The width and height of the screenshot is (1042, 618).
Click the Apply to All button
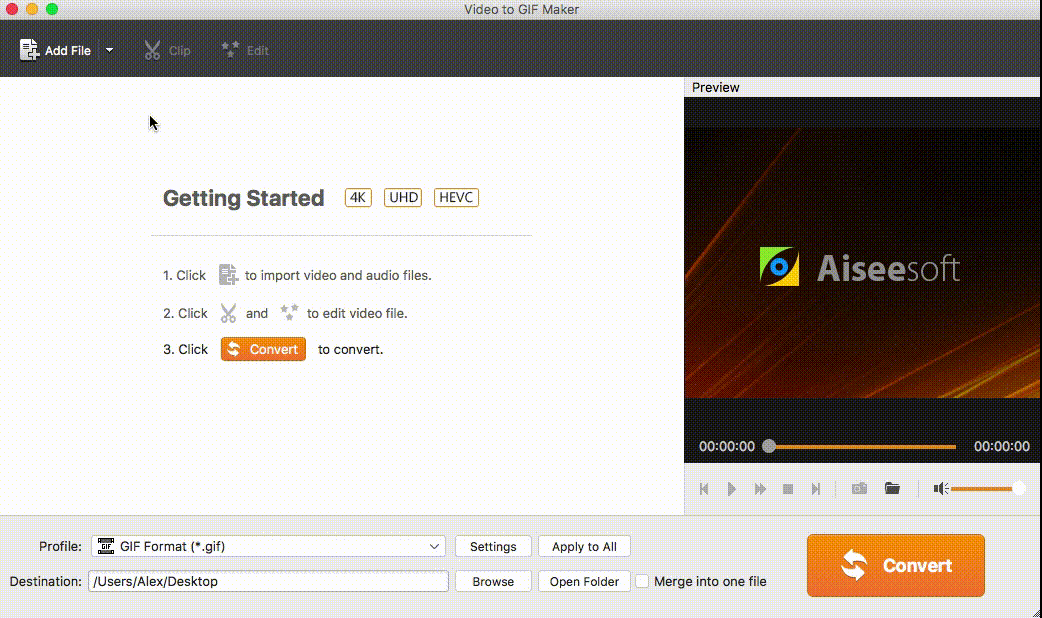coord(584,546)
